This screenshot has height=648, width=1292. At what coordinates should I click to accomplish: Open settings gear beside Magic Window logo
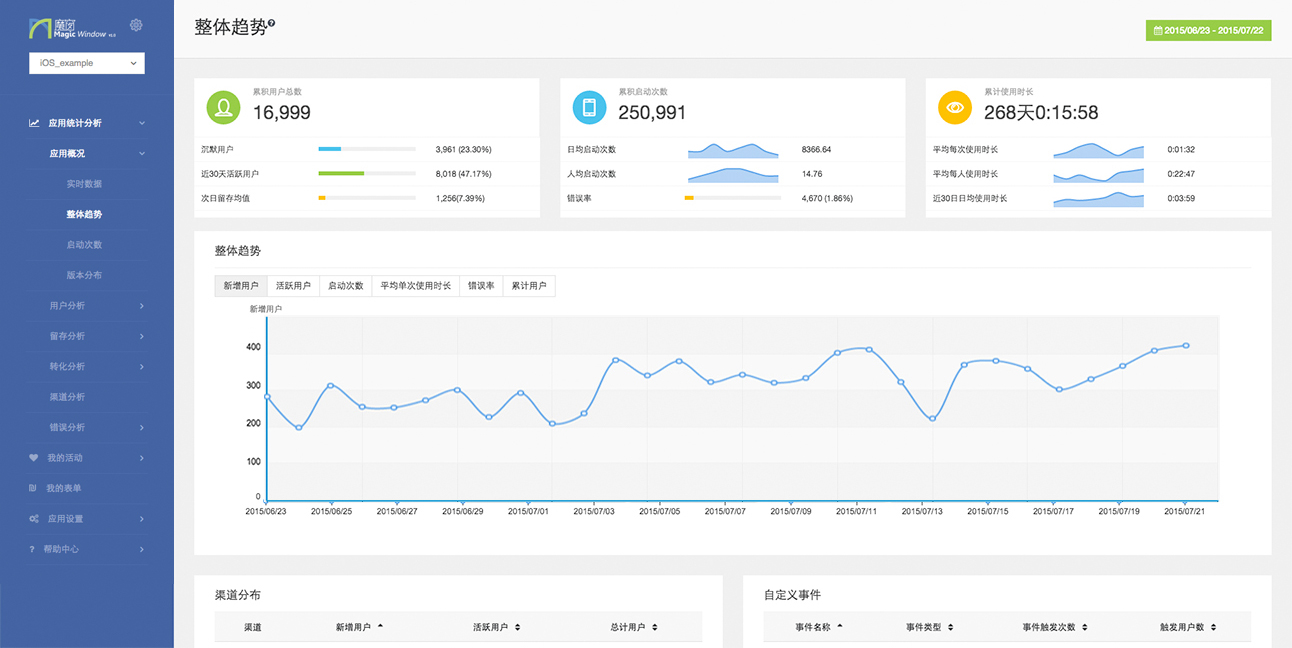point(137,25)
